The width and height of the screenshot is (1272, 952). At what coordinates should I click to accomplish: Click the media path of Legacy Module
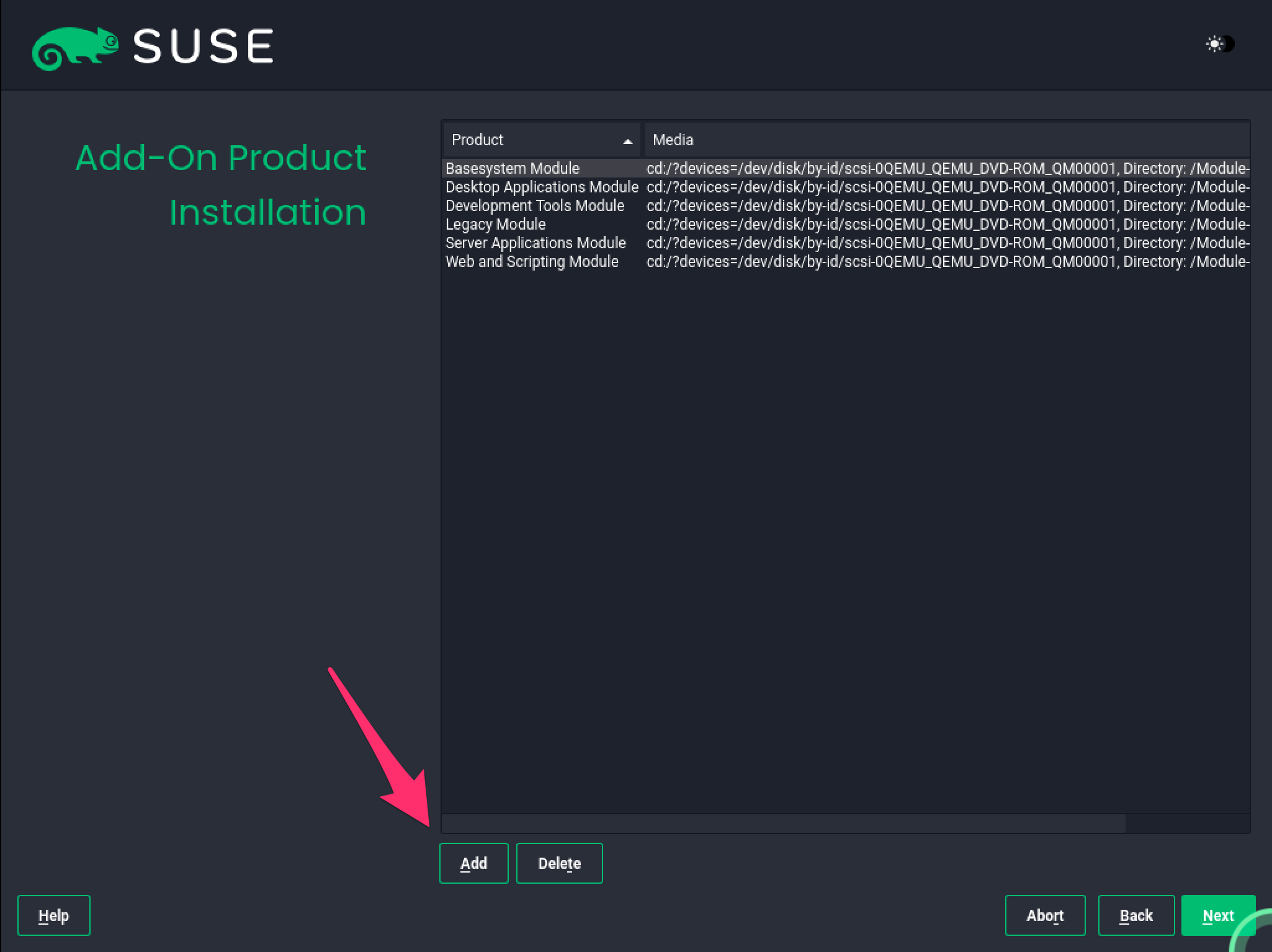(x=947, y=224)
